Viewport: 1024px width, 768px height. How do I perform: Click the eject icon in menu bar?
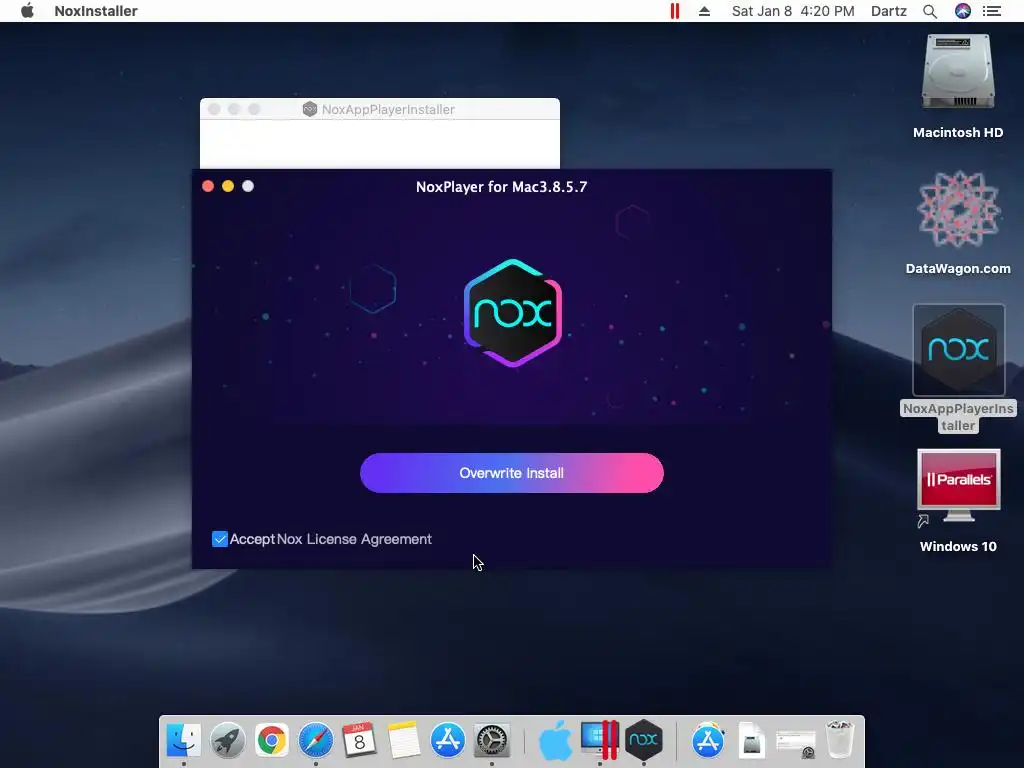[x=704, y=11]
